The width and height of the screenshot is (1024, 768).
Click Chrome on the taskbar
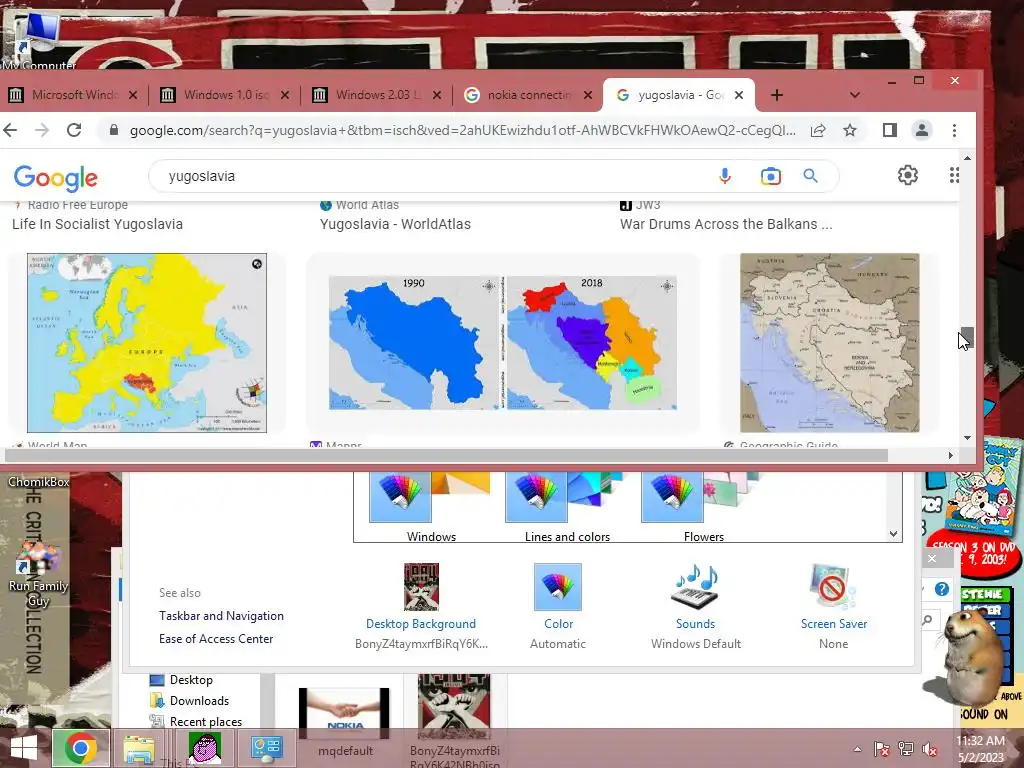pos(80,748)
